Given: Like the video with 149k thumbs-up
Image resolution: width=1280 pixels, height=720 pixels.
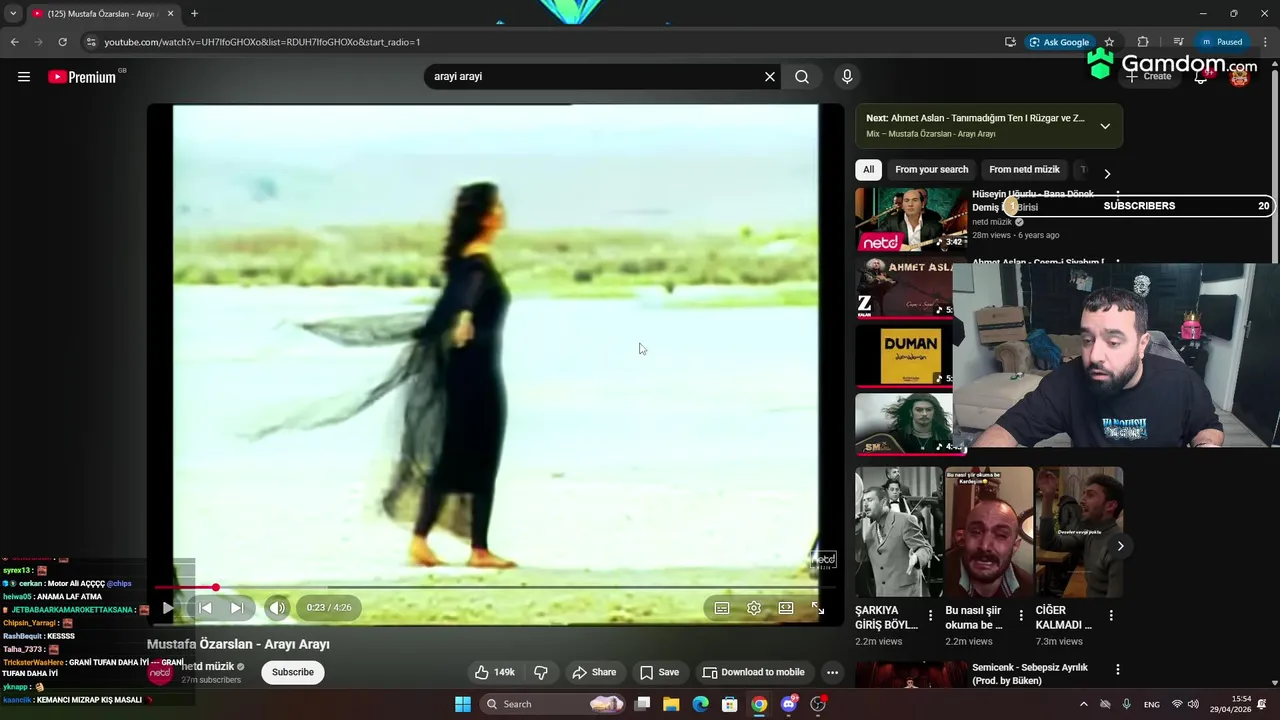Looking at the screenshot, I should [495, 673].
